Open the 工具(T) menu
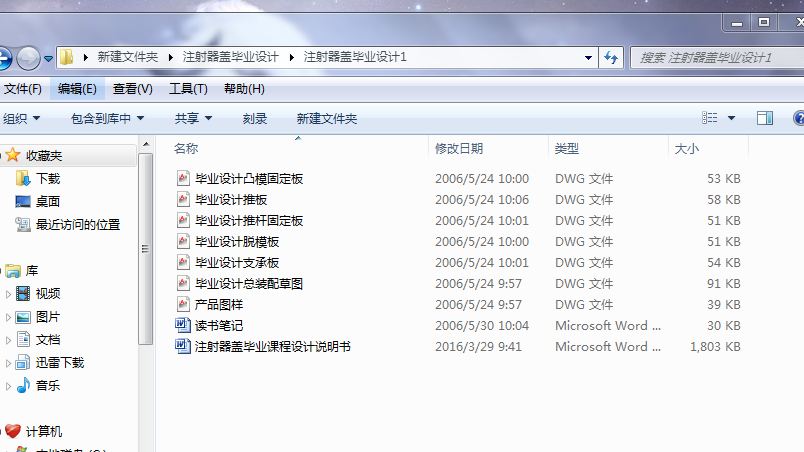 pyautogui.click(x=188, y=89)
